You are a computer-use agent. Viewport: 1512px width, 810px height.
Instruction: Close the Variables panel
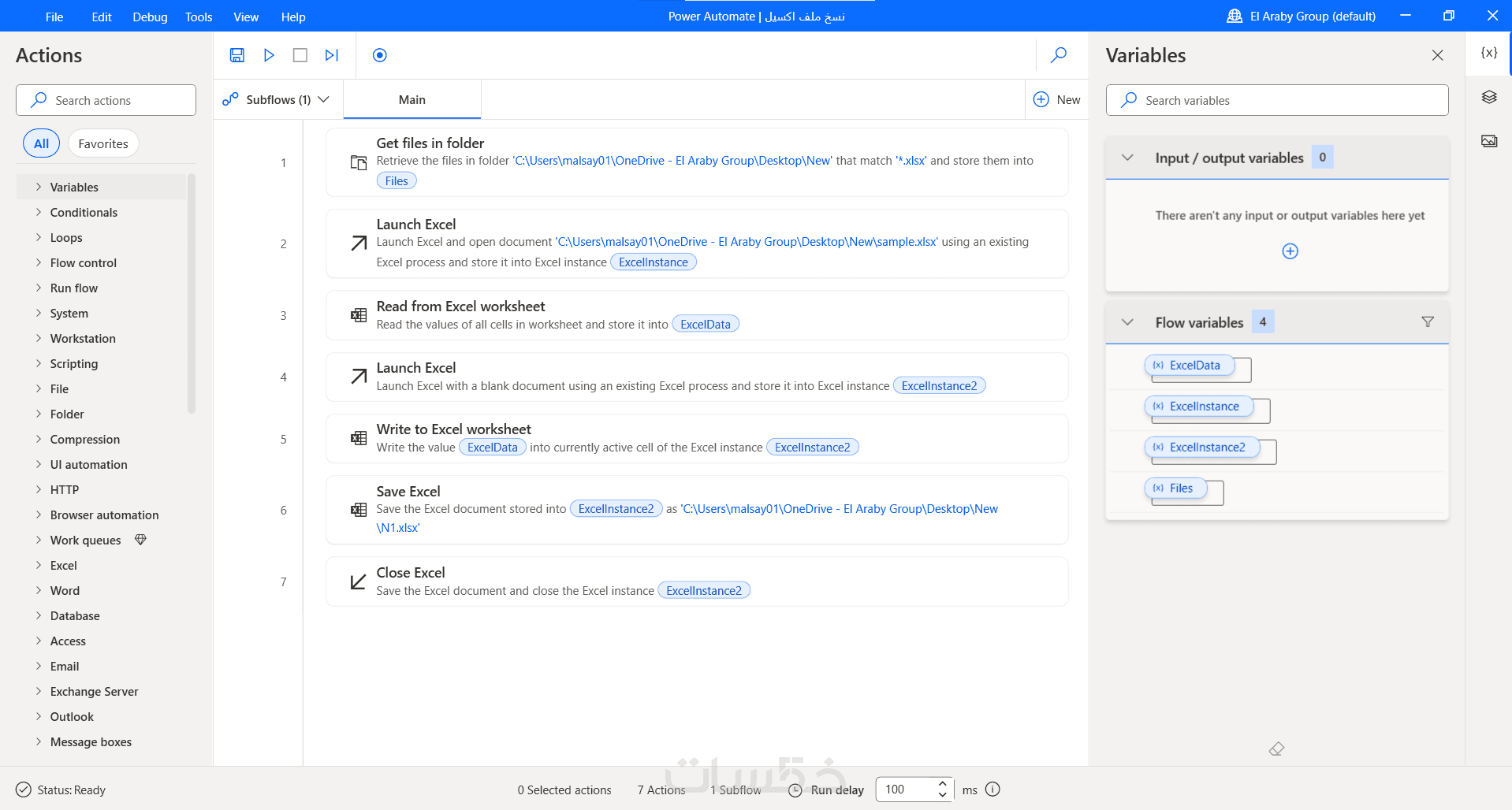coord(1438,55)
